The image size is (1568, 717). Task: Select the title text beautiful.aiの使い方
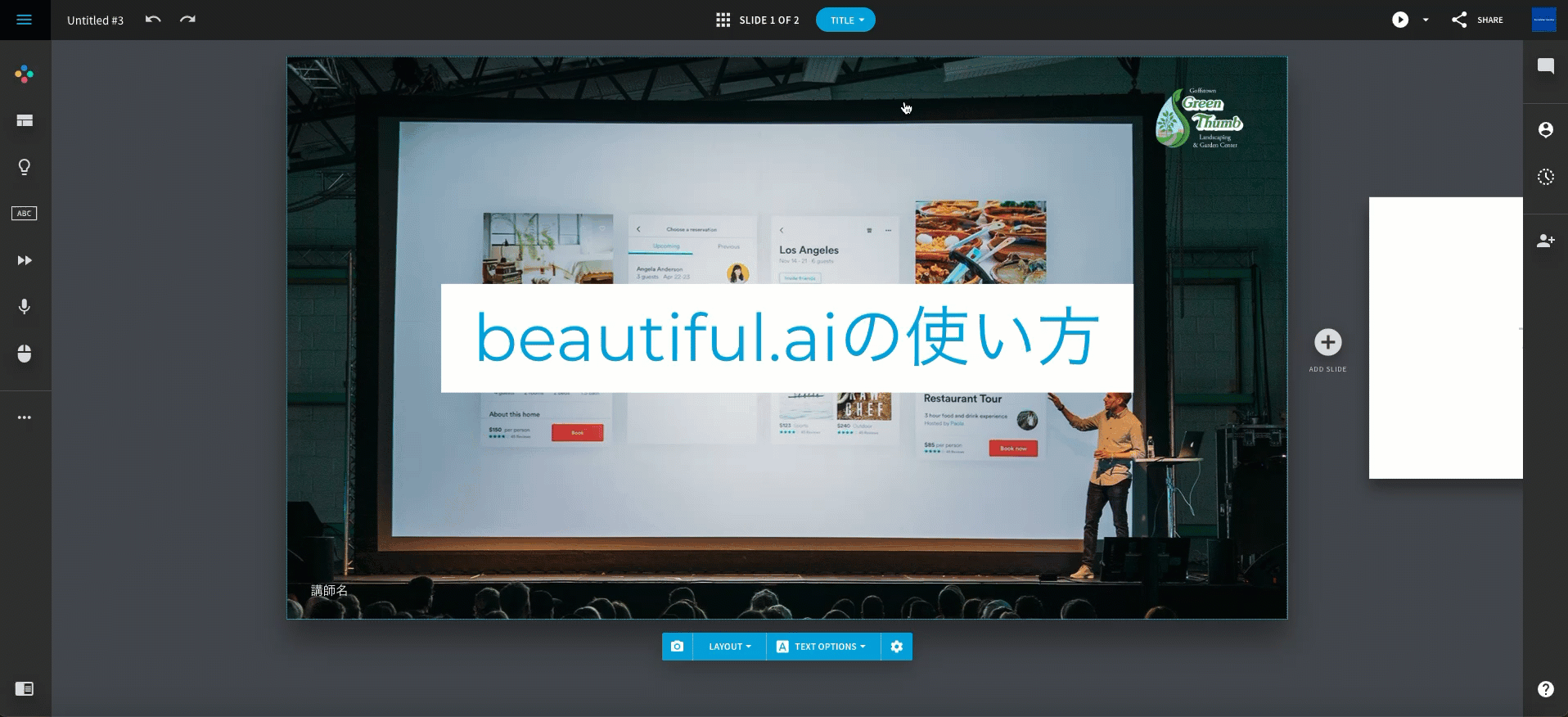point(786,337)
